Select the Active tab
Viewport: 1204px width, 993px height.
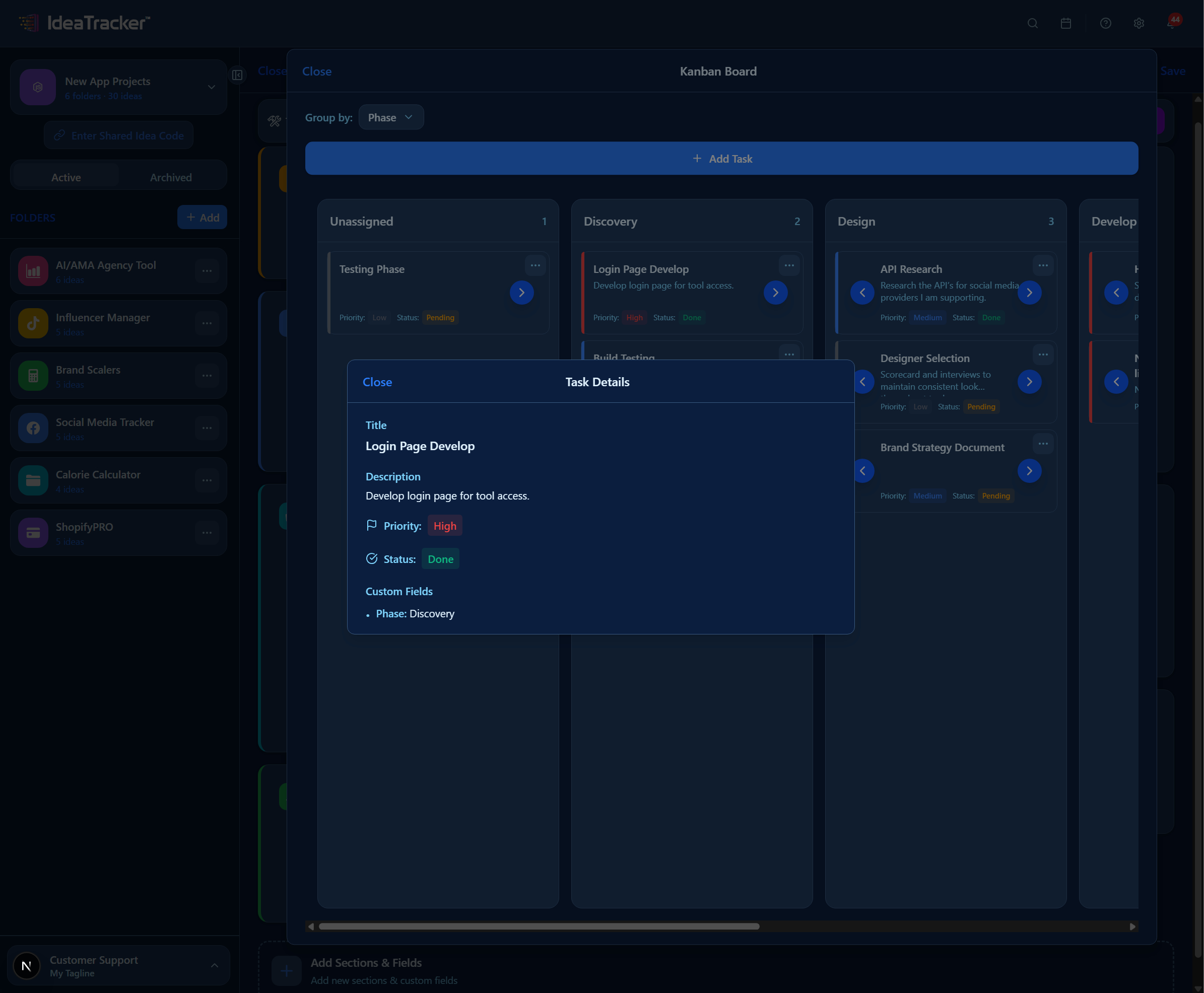pyautogui.click(x=66, y=177)
